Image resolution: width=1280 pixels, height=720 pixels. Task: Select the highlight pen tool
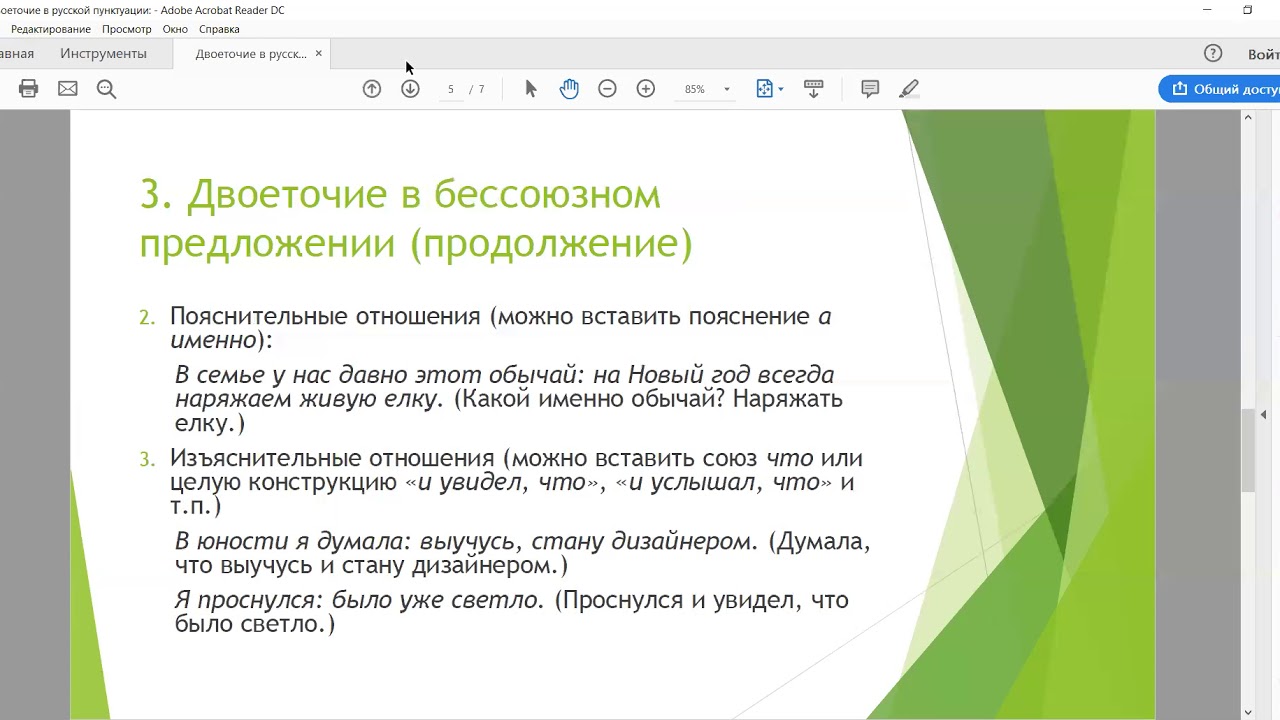point(909,89)
